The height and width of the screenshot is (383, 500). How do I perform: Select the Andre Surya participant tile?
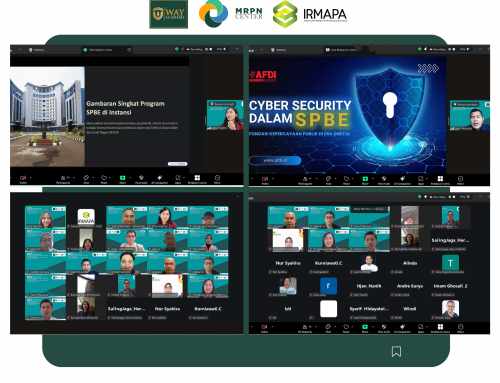[410, 286]
